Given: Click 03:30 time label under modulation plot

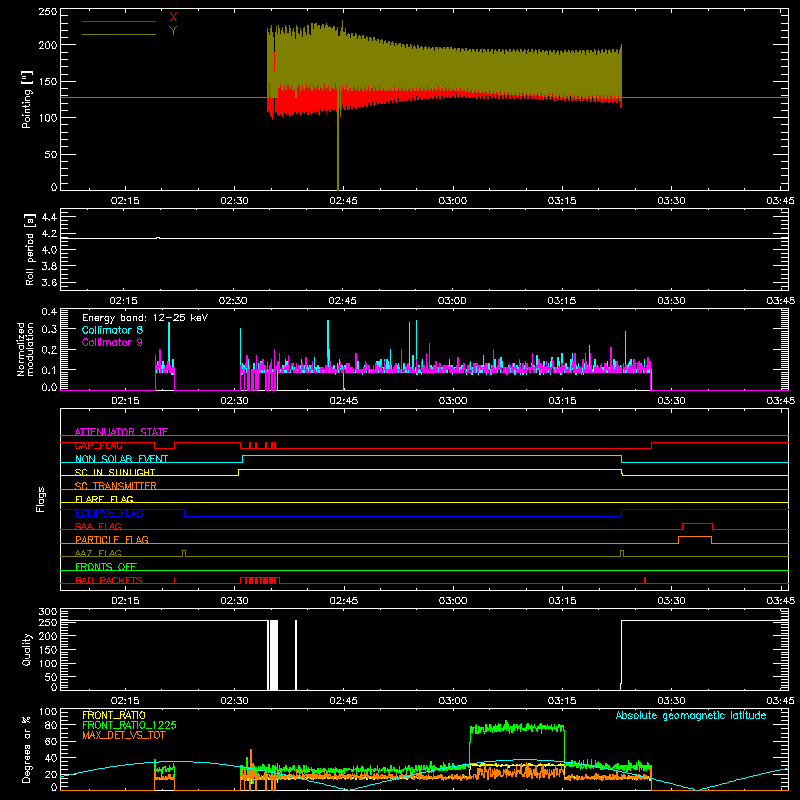Looking at the screenshot, I should 671,401.
